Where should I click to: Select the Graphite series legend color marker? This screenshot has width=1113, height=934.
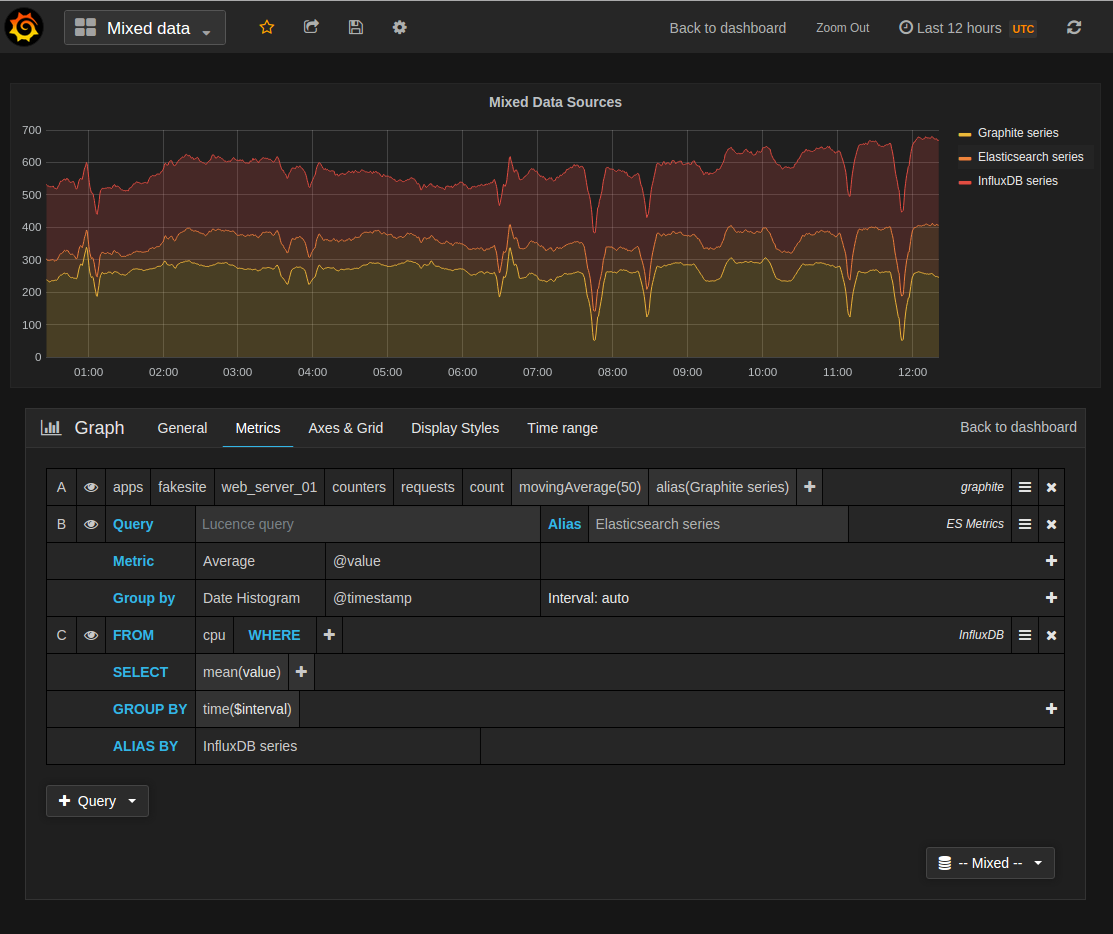point(965,132)
